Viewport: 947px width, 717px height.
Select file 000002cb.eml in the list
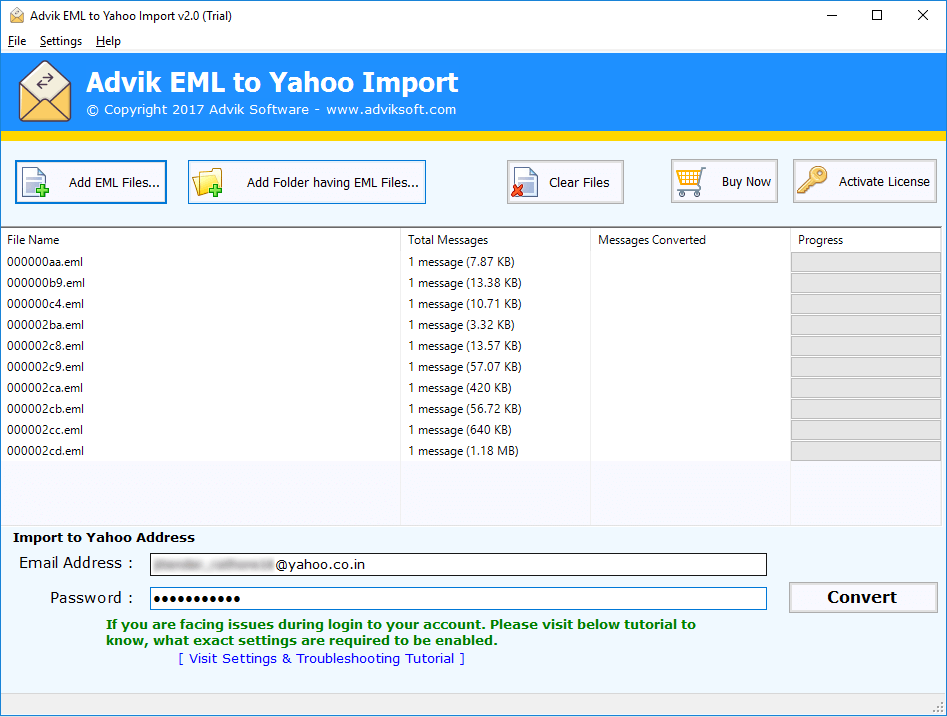pyautogui.click(x=45, y=409)
